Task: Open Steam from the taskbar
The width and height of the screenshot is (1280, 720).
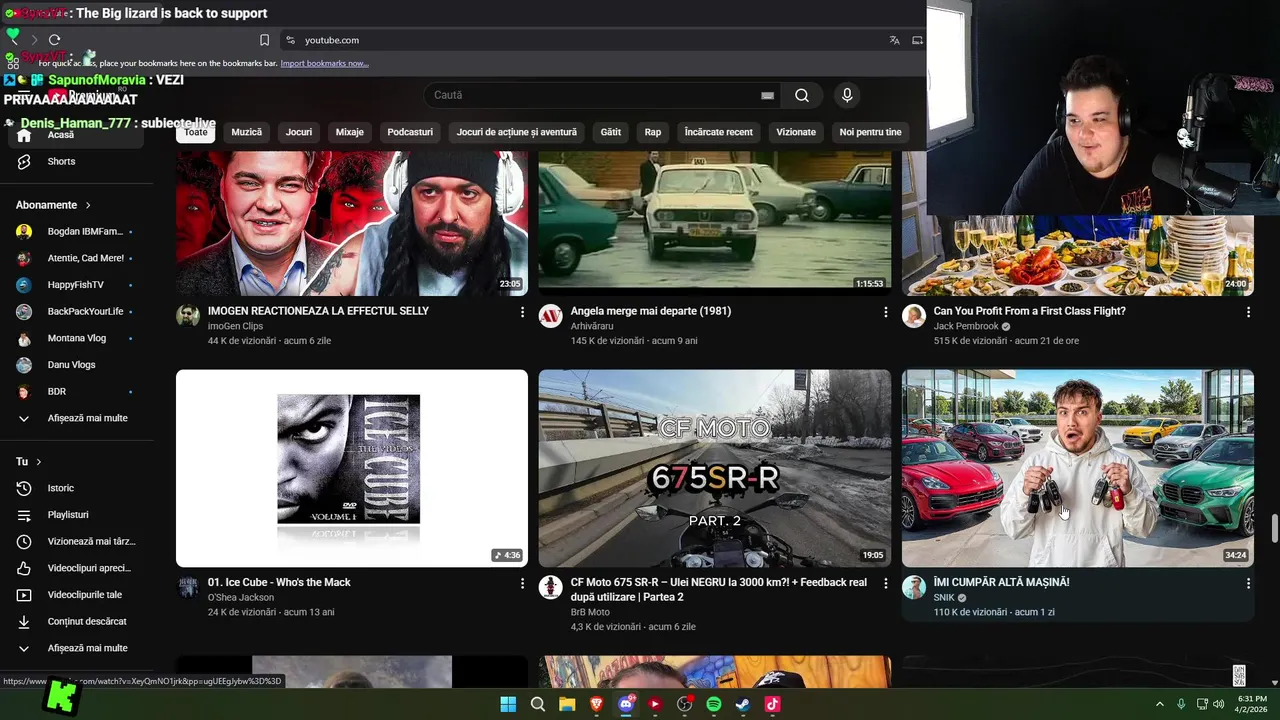Action: click(743, 704)
